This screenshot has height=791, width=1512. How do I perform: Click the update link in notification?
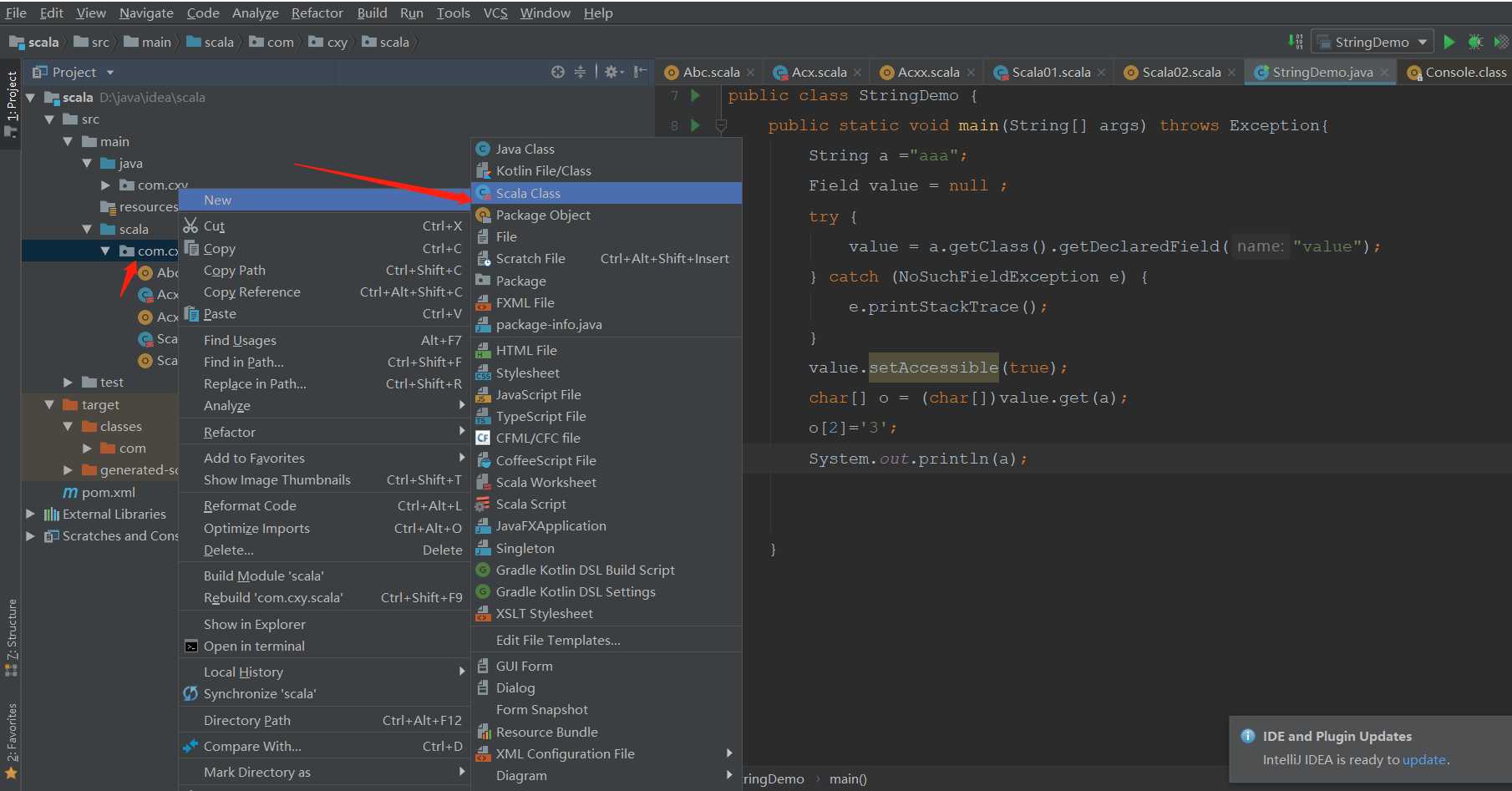[x=1423, y=759]
